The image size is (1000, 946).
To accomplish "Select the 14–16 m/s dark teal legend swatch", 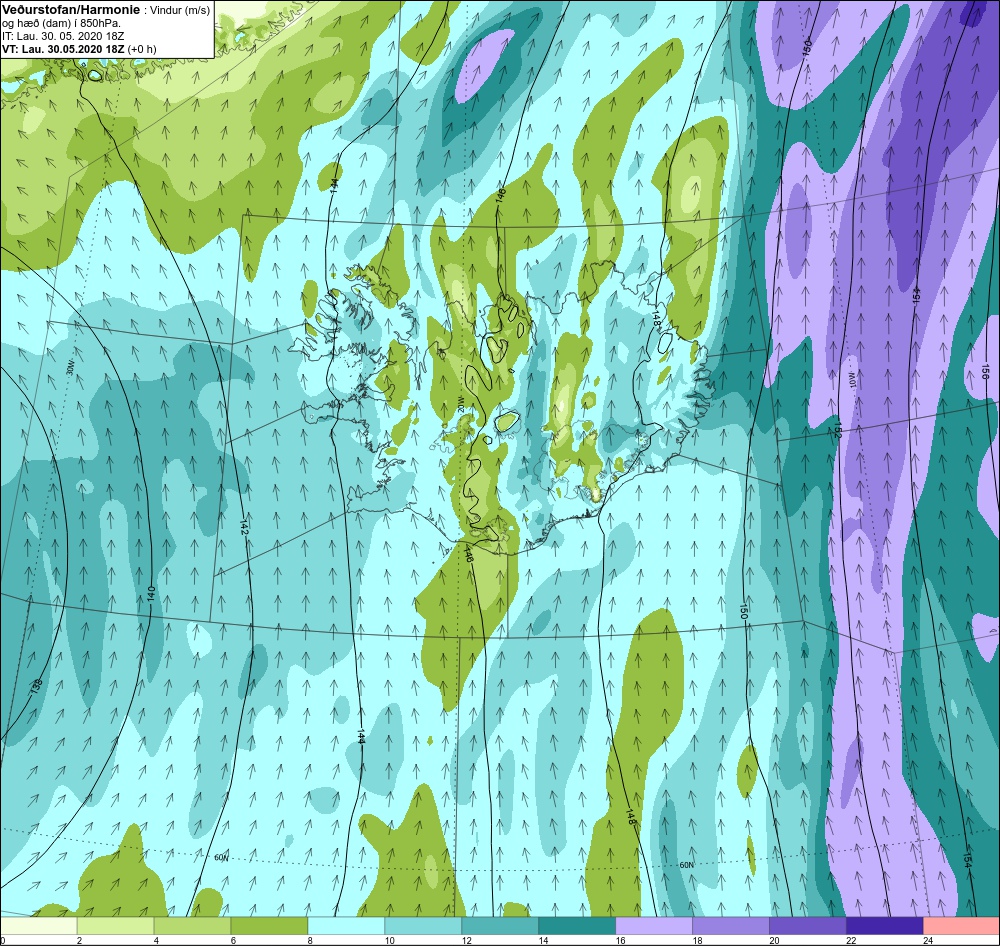I will (577, 925).
